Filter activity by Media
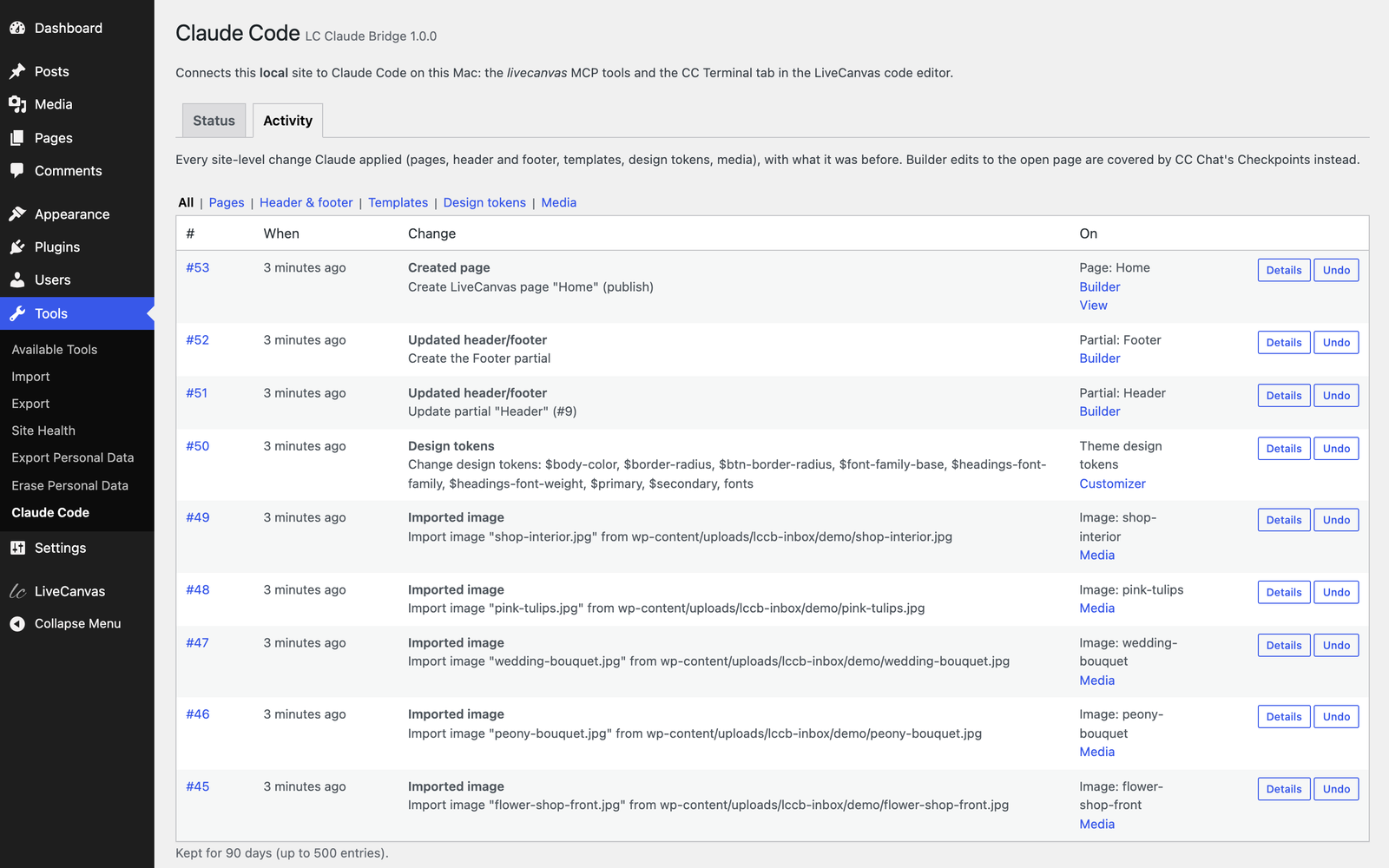The image size is (1389, 868). click(x=559, y=202)
